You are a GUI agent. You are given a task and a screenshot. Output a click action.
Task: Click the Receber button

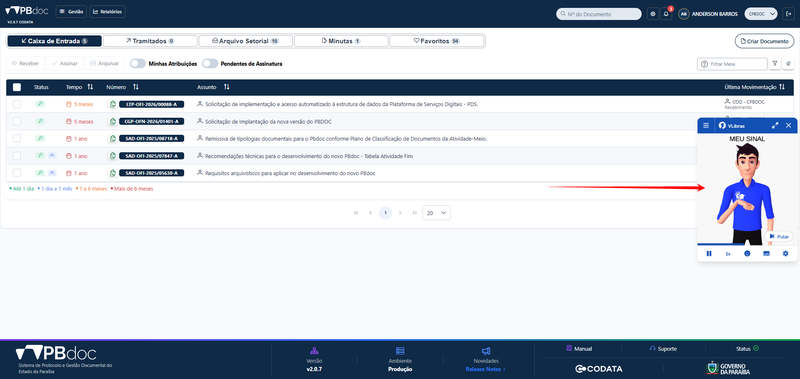coord(25,63)
